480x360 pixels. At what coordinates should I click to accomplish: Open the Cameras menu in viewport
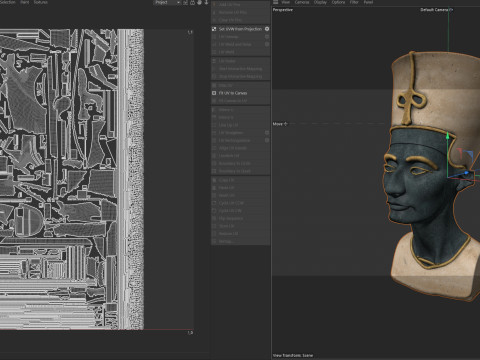pyautogui.click(x=302, y=2)
